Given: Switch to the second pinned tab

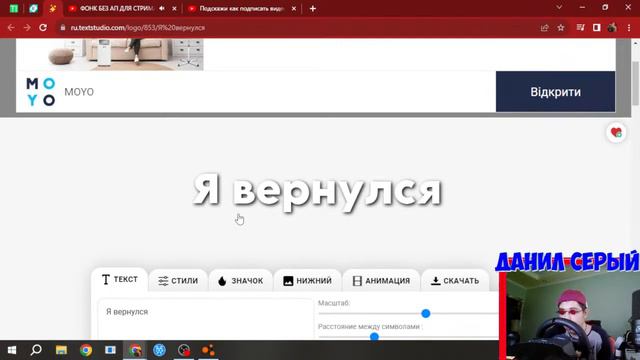Looking at the screenshot, I should pyautogui.click(x=33, y=9).
